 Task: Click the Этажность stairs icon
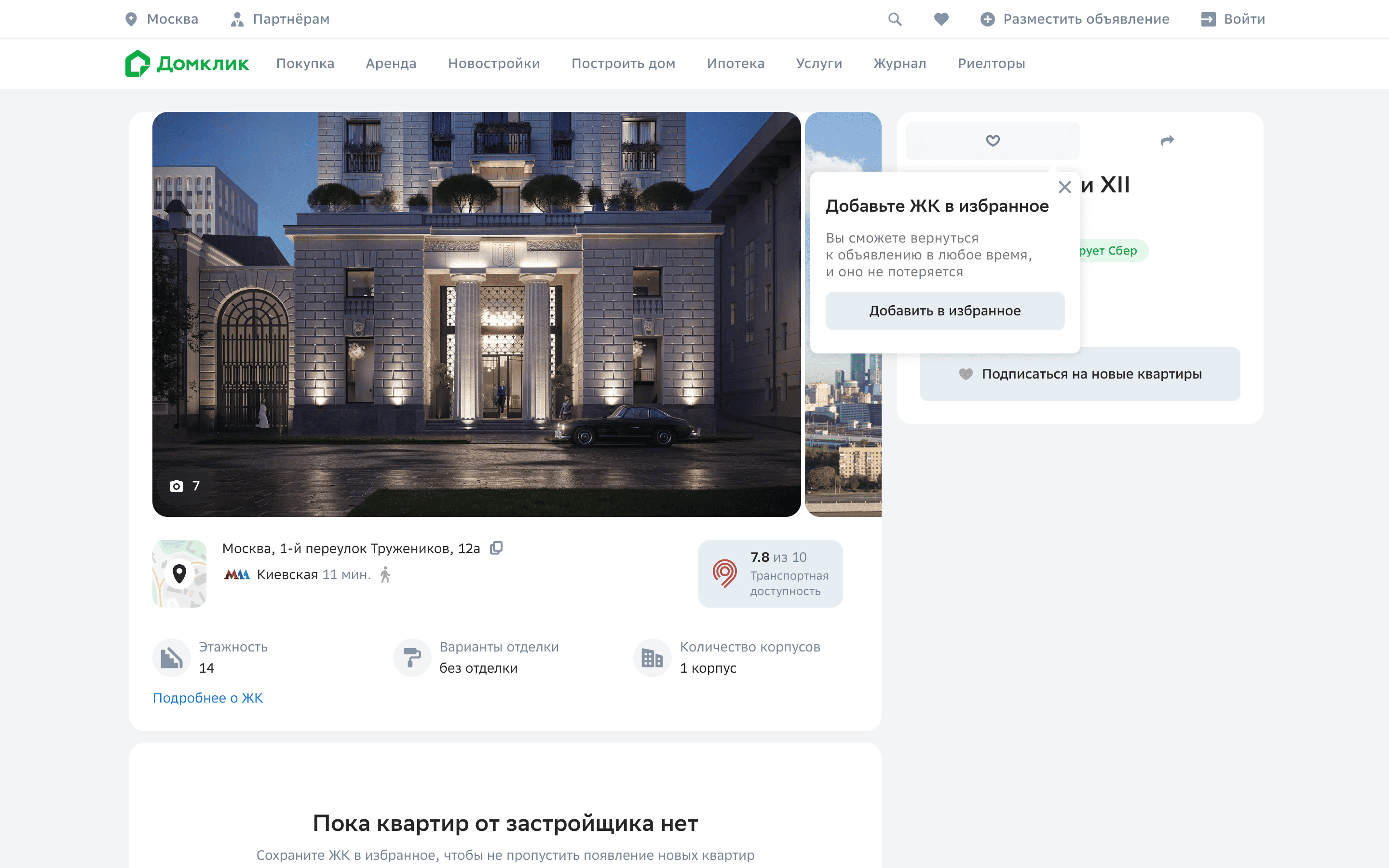point(171,657)
